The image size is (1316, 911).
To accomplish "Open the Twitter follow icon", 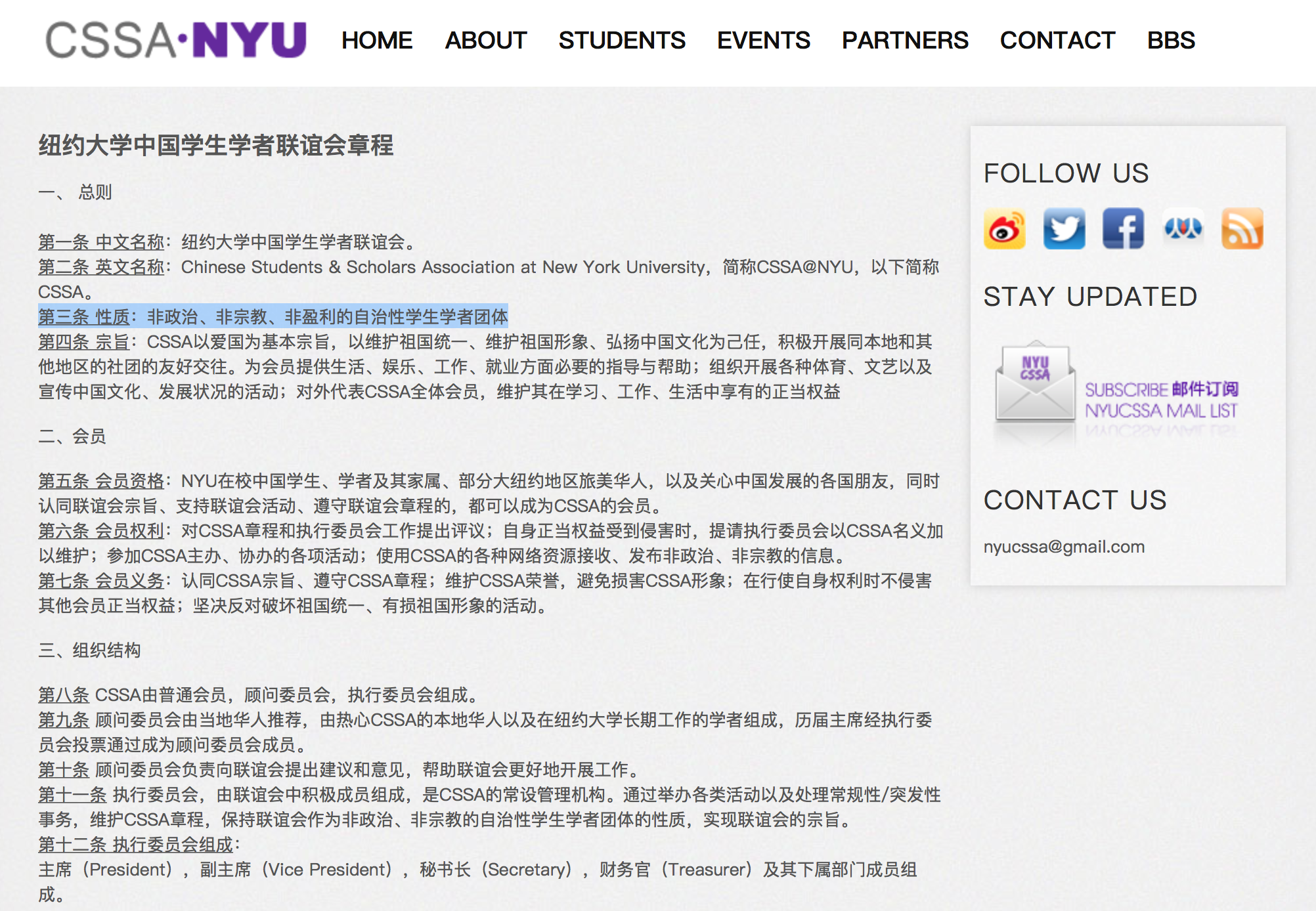I will click(x=1064, y=229).
